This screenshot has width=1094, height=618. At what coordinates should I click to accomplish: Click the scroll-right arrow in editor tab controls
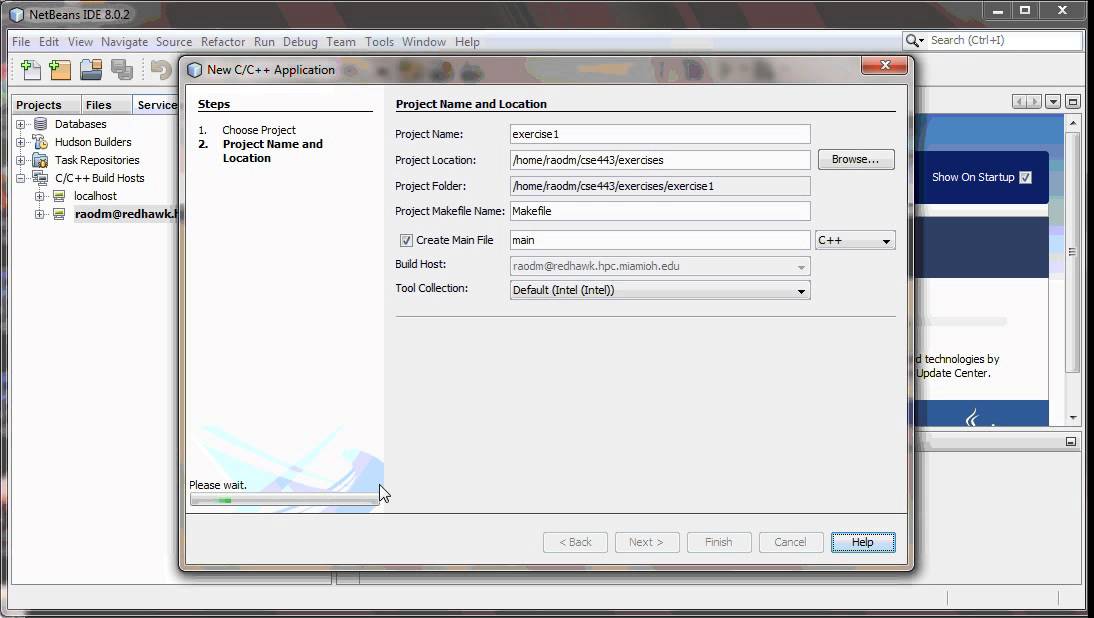[x=1034, y=102]
